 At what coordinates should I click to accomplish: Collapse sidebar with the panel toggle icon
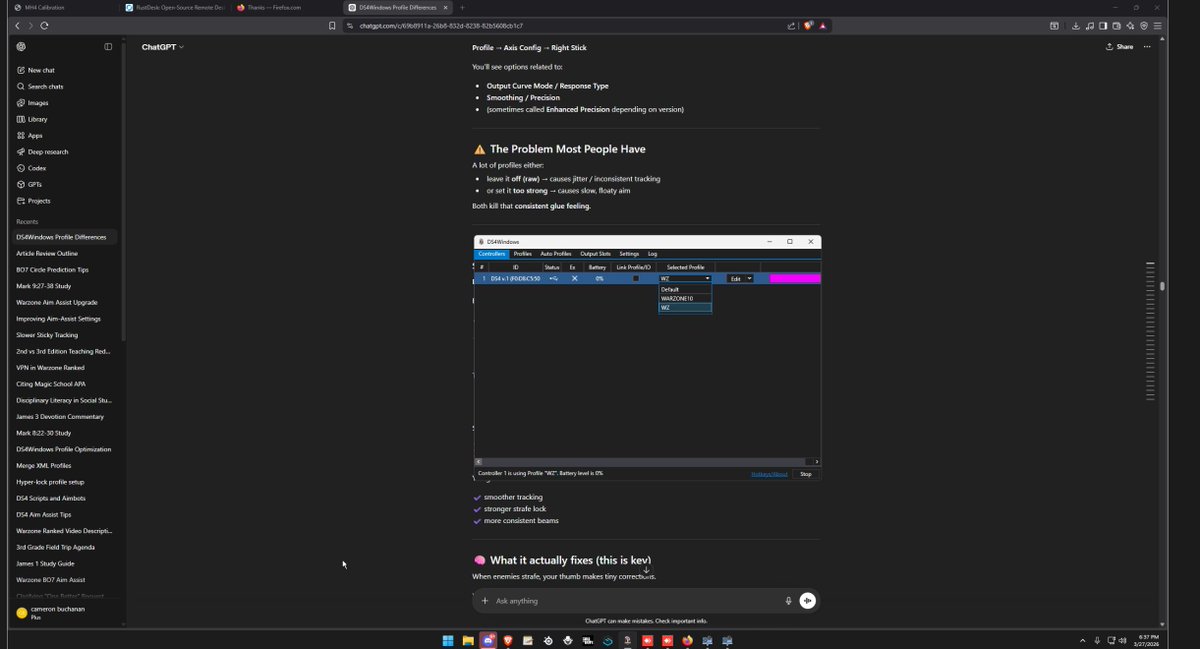108,46
